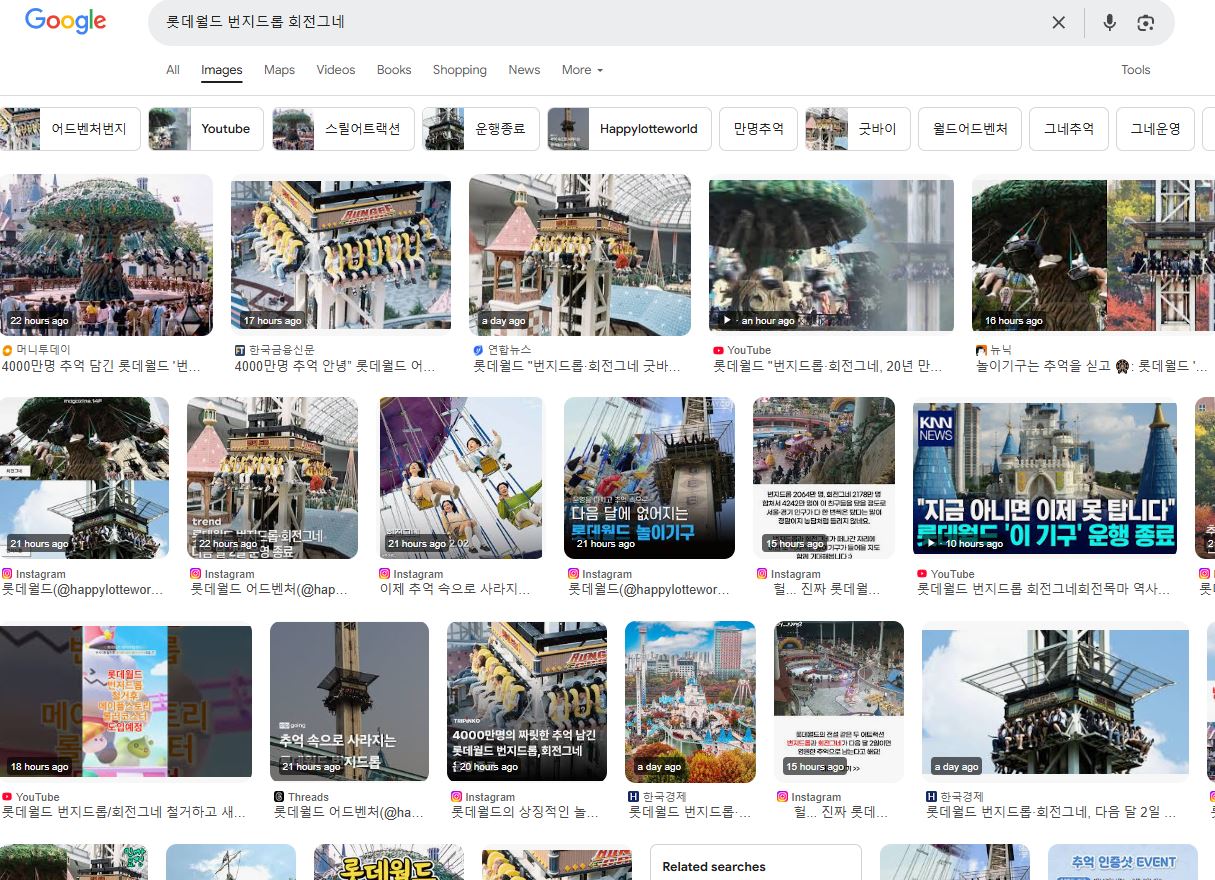Click inside the search query field
The image size is (1215, 880).
[600, 22]
